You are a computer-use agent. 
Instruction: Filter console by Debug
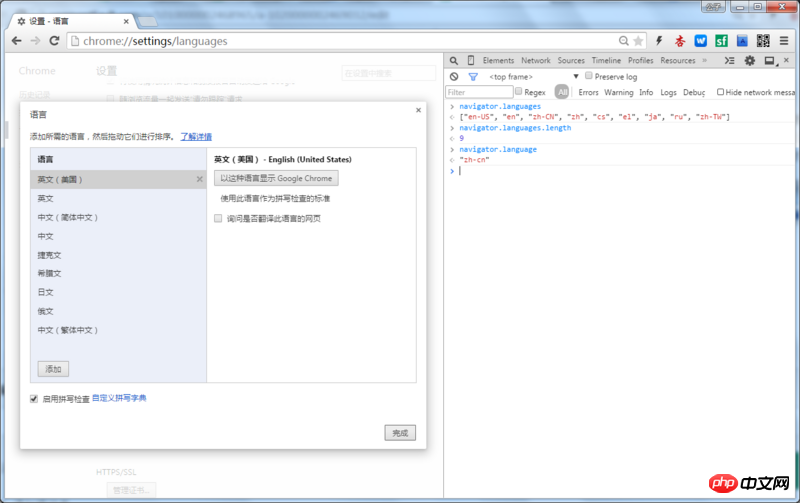coord(694,92)
